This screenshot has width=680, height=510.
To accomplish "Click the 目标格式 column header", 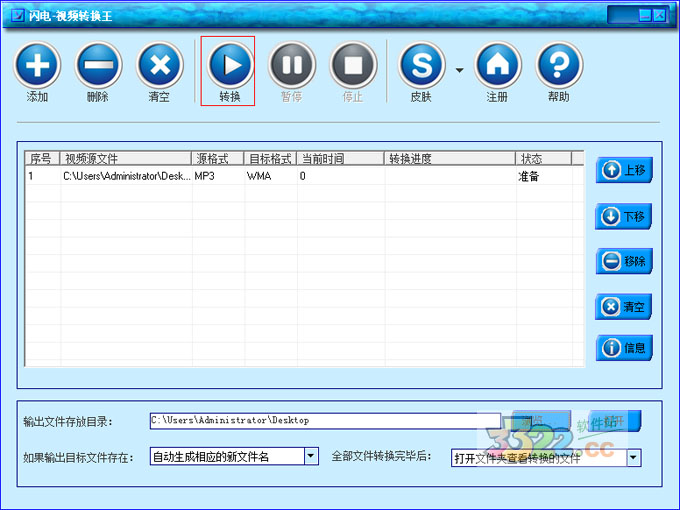I will [269, 159].
